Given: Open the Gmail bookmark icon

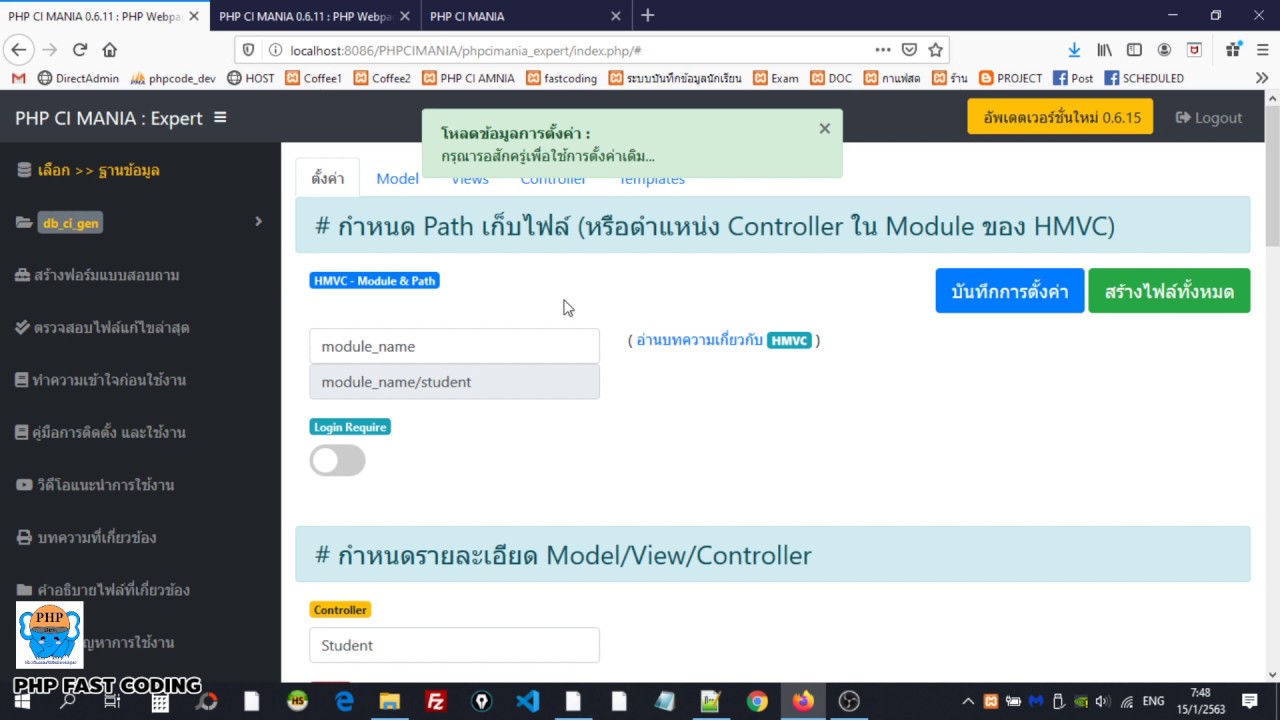Looking at the screenshot, I should click(18, 78).
